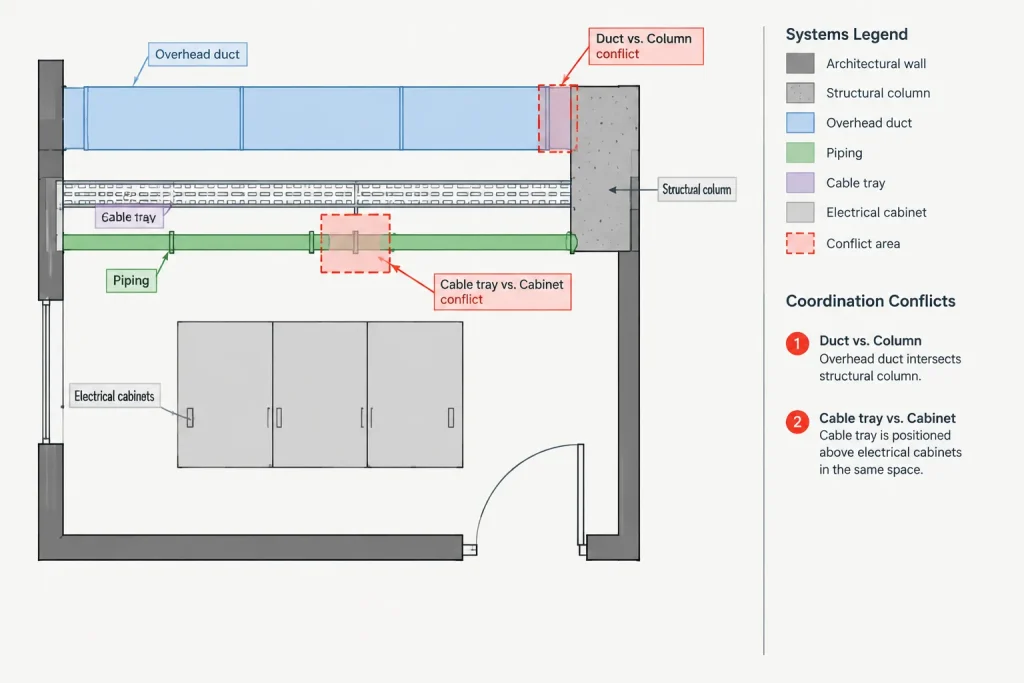Click the 'Systems Legend' heading
Image resolution: width=1024 pixels, height=683 pixels.
[846, 34]
